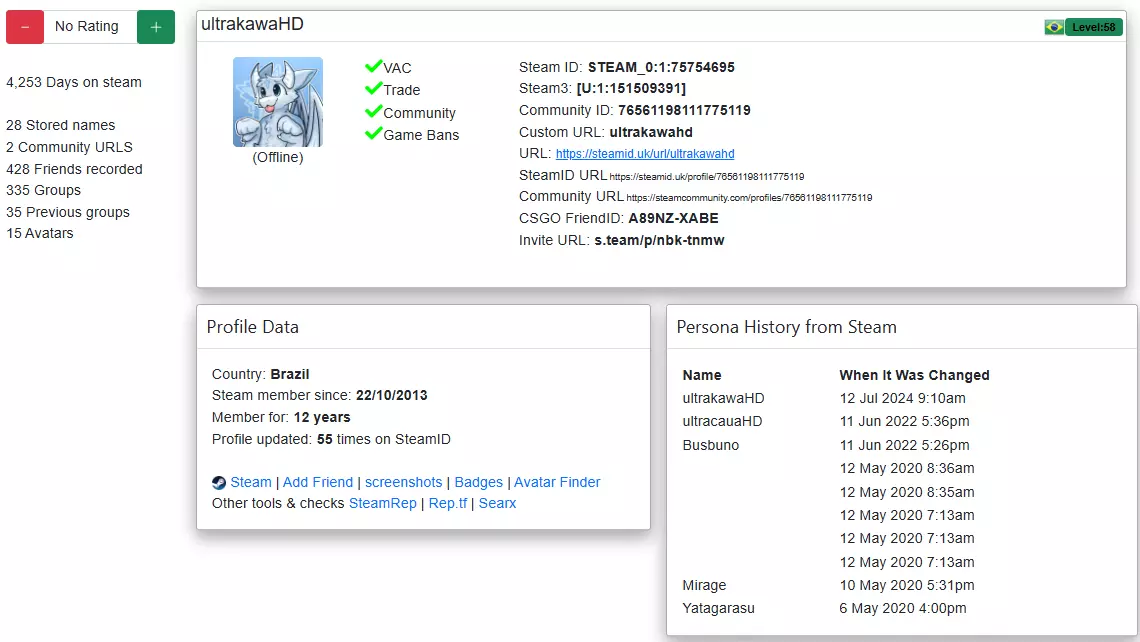Viewport: 1140px width, 642px height.
Task: Open the screenshots link
Action: point(404,482)
